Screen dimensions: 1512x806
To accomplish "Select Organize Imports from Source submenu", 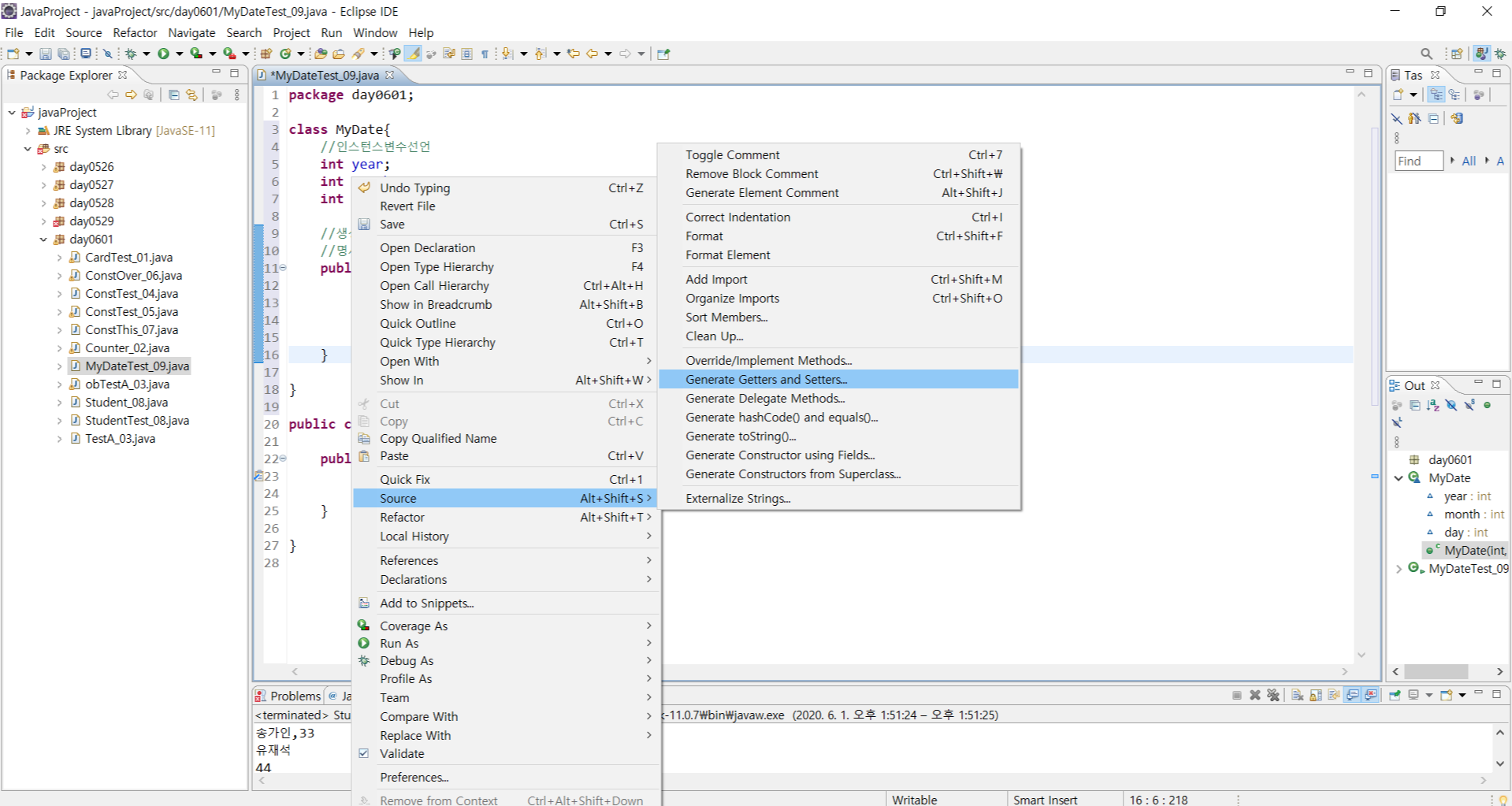I will coord(838,299).
